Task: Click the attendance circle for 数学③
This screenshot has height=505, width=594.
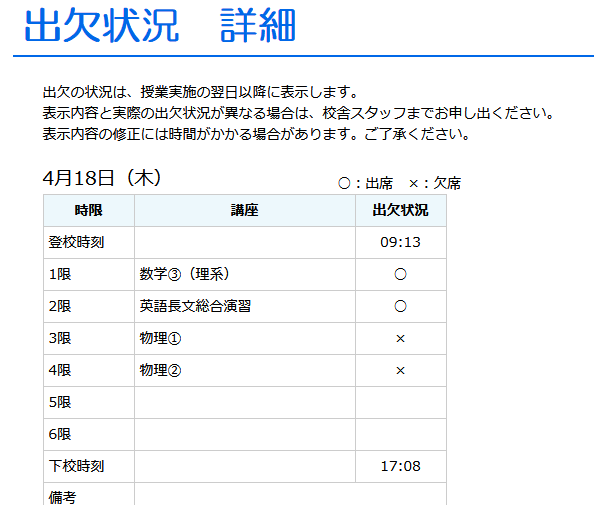Action: coord(400,274)
